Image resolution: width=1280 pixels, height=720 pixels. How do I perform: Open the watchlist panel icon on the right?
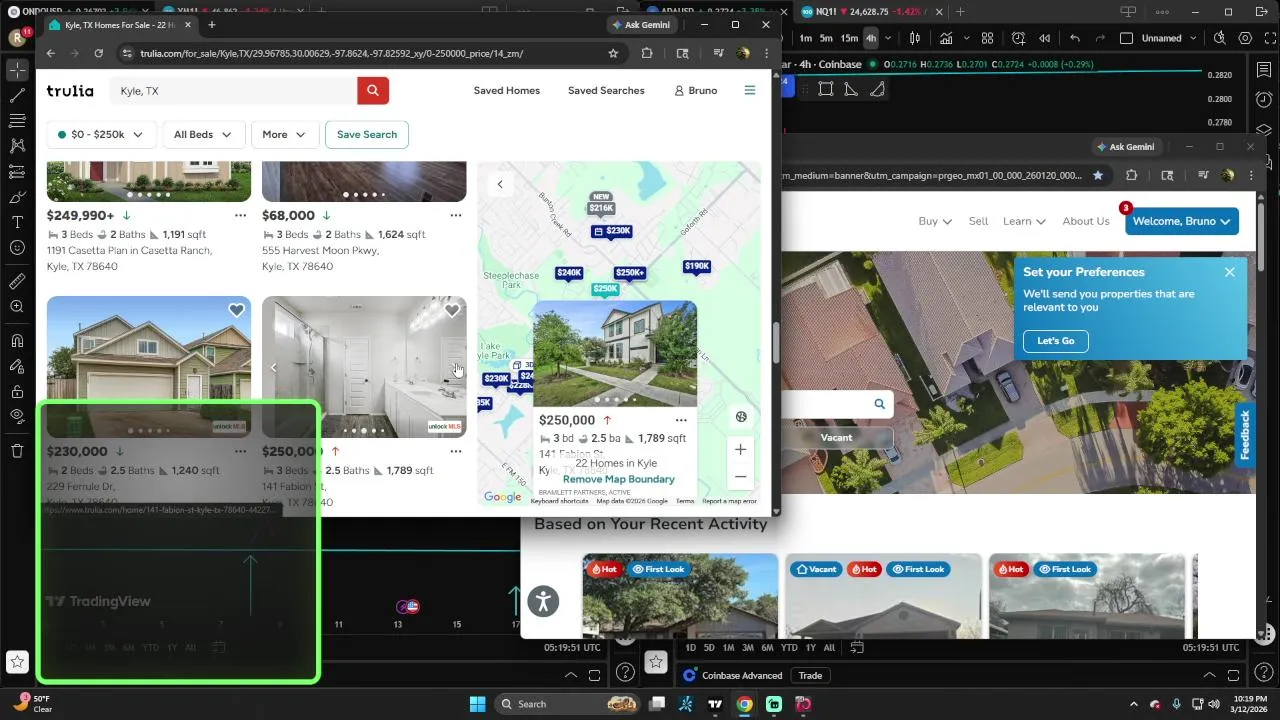[x=1265, y=70]
